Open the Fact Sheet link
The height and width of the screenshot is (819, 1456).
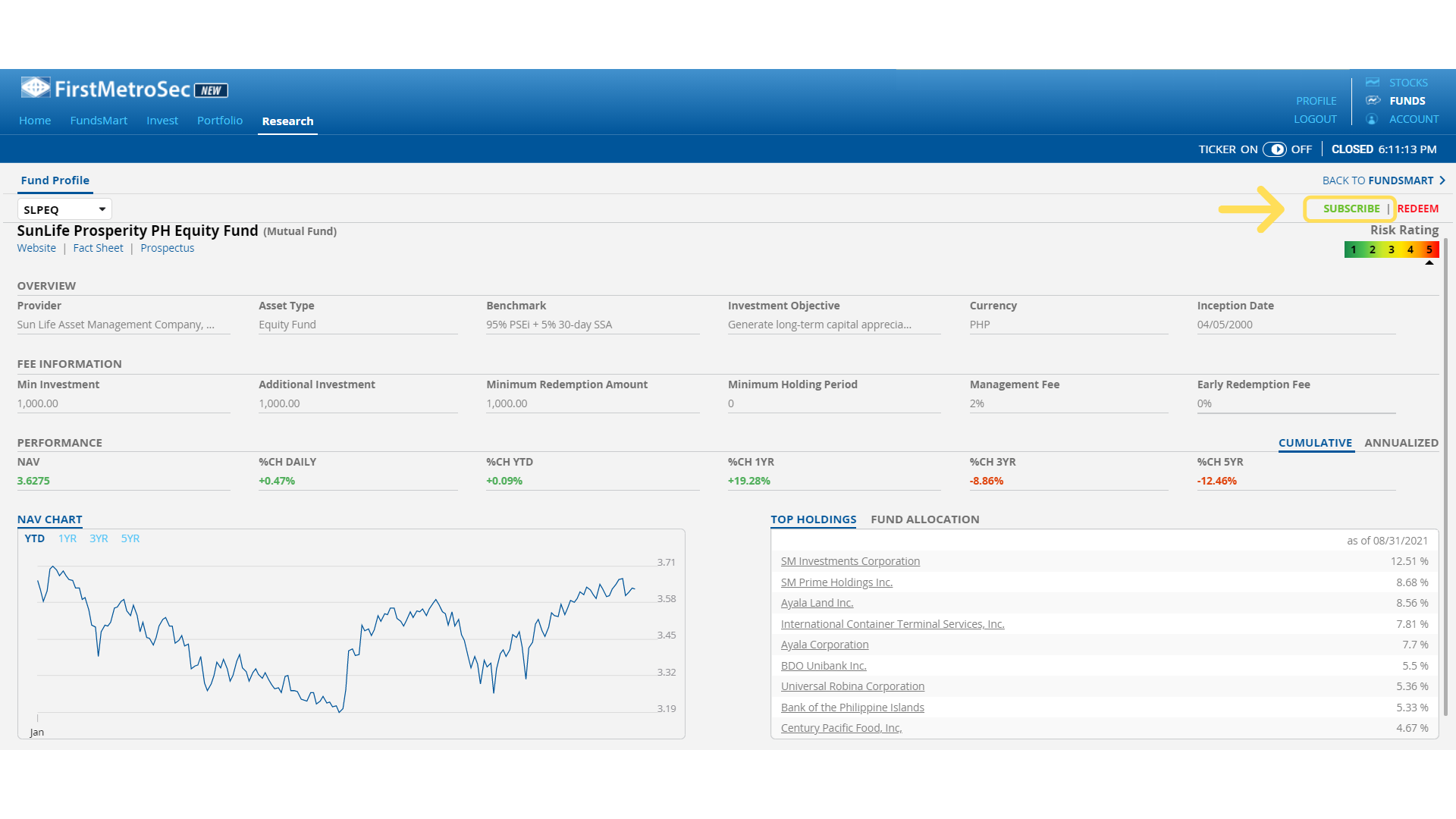click(98, 248)
